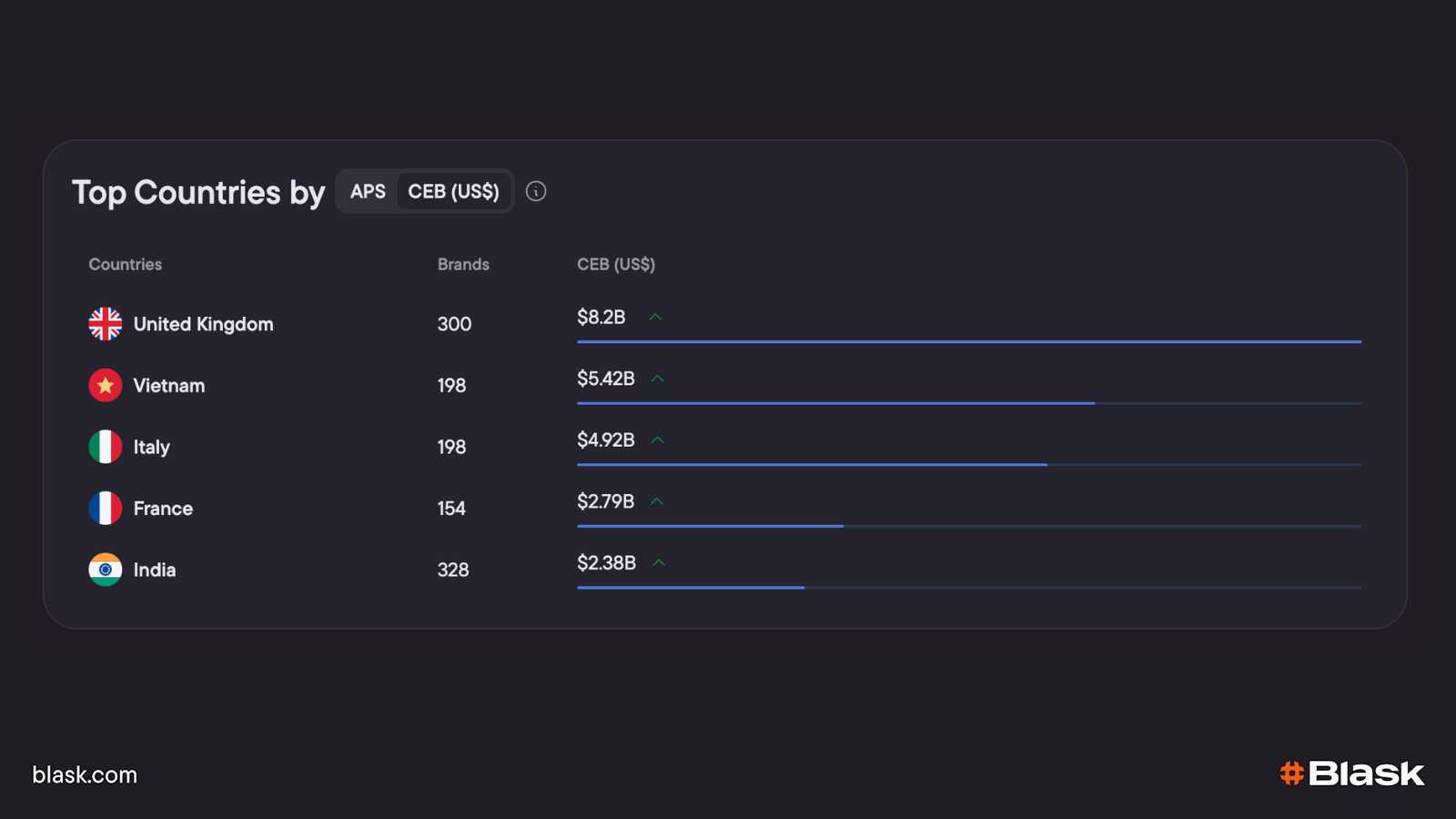This screenshot has width=1456, height=819.
Task: Switch metric to APS
Action: coord(368,192)
